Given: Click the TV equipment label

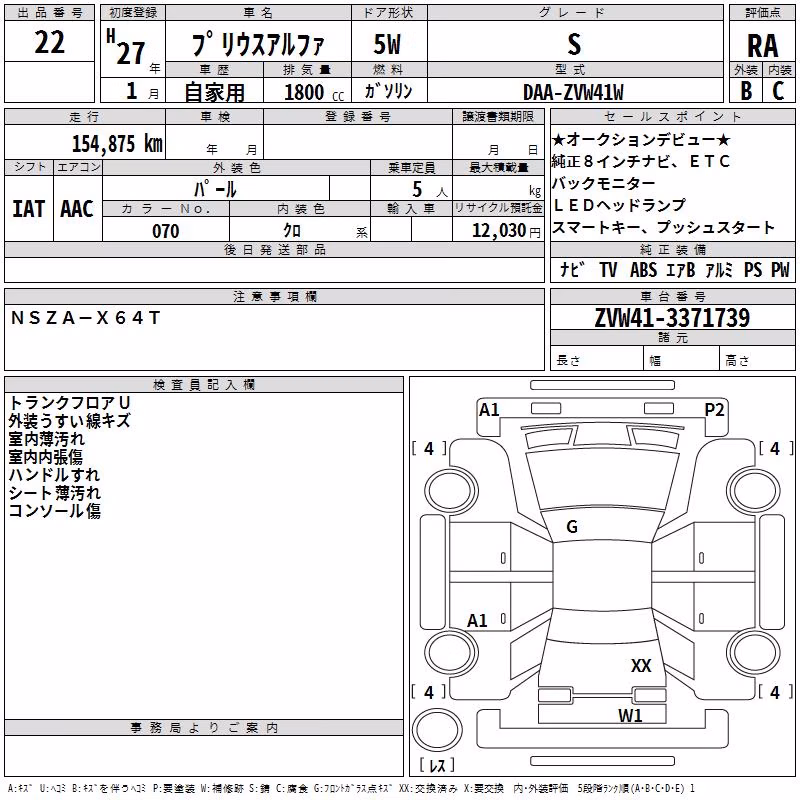Looking at the screenshot, I should (x=608, y=269).
